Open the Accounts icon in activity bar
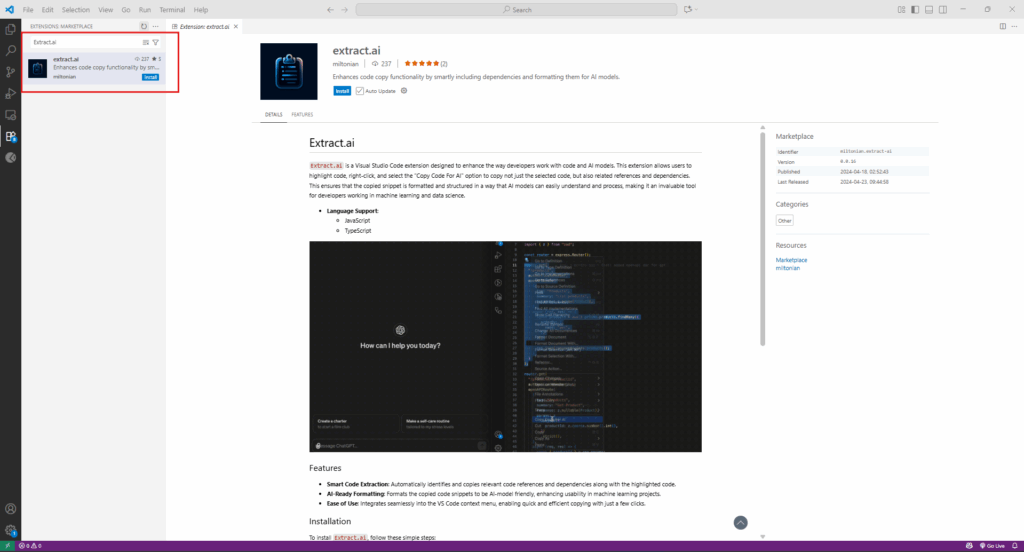This screenshot has height=552, width=1024. 11,509
